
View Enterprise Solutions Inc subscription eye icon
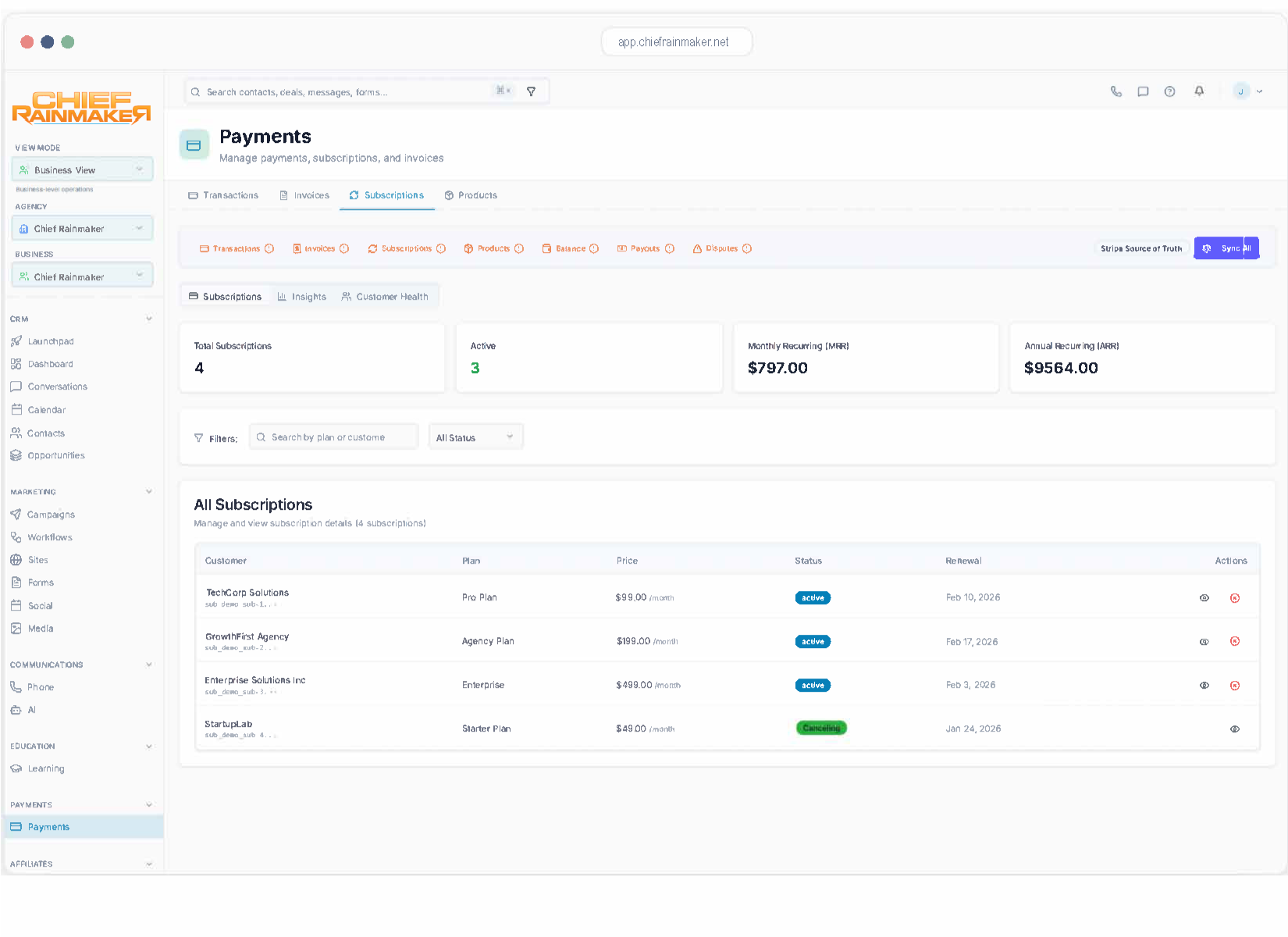[1204, 686]
